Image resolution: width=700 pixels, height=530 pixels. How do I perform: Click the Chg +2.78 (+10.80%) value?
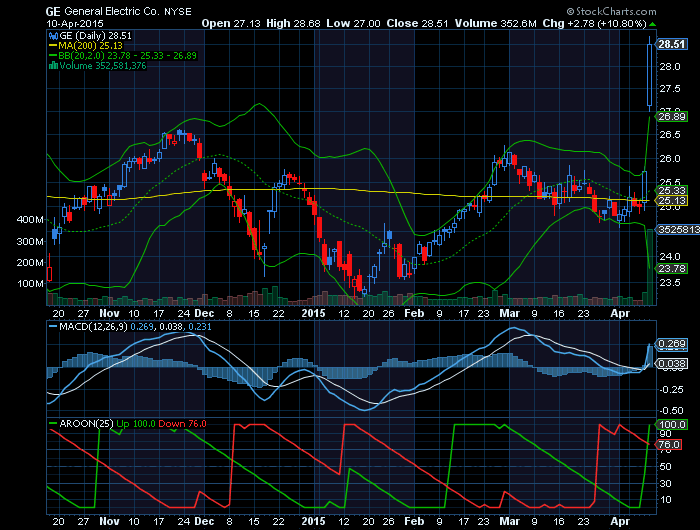pyautogui.click(x=594, y=24)
